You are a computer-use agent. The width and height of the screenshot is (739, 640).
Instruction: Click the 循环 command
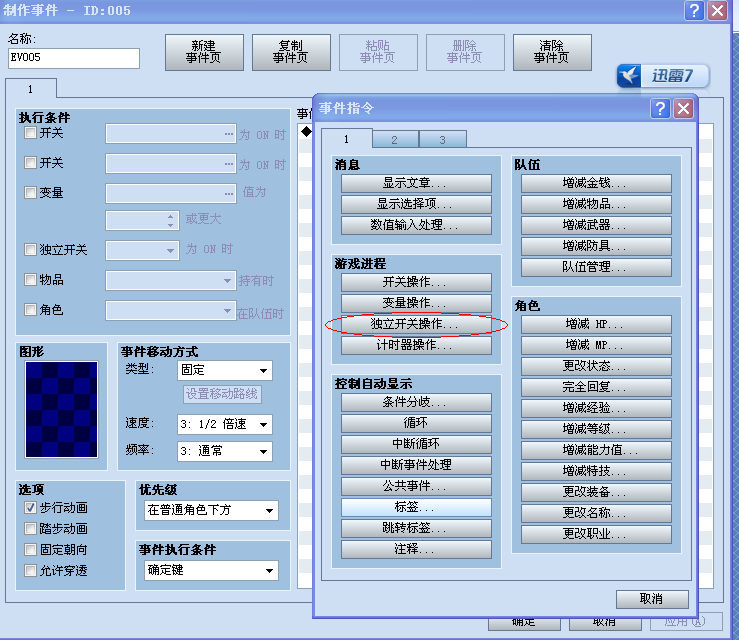416,423
